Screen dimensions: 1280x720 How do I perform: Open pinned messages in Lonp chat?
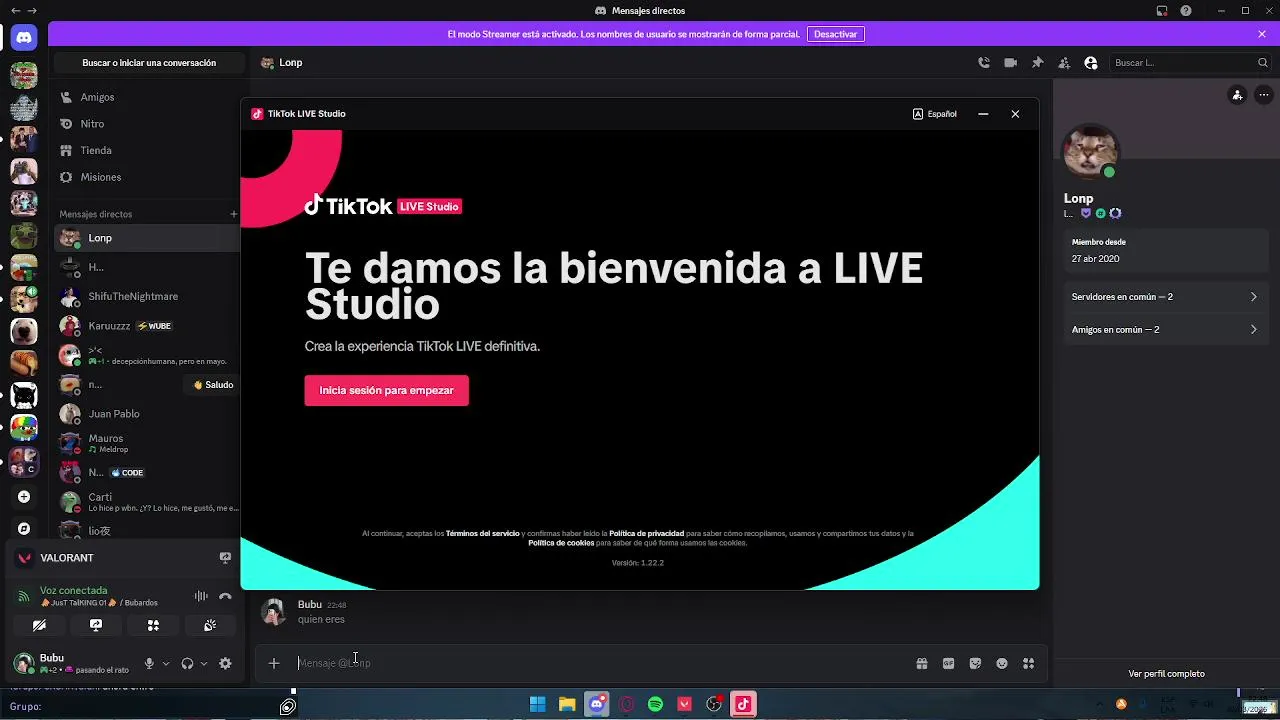coord(1037,62)
